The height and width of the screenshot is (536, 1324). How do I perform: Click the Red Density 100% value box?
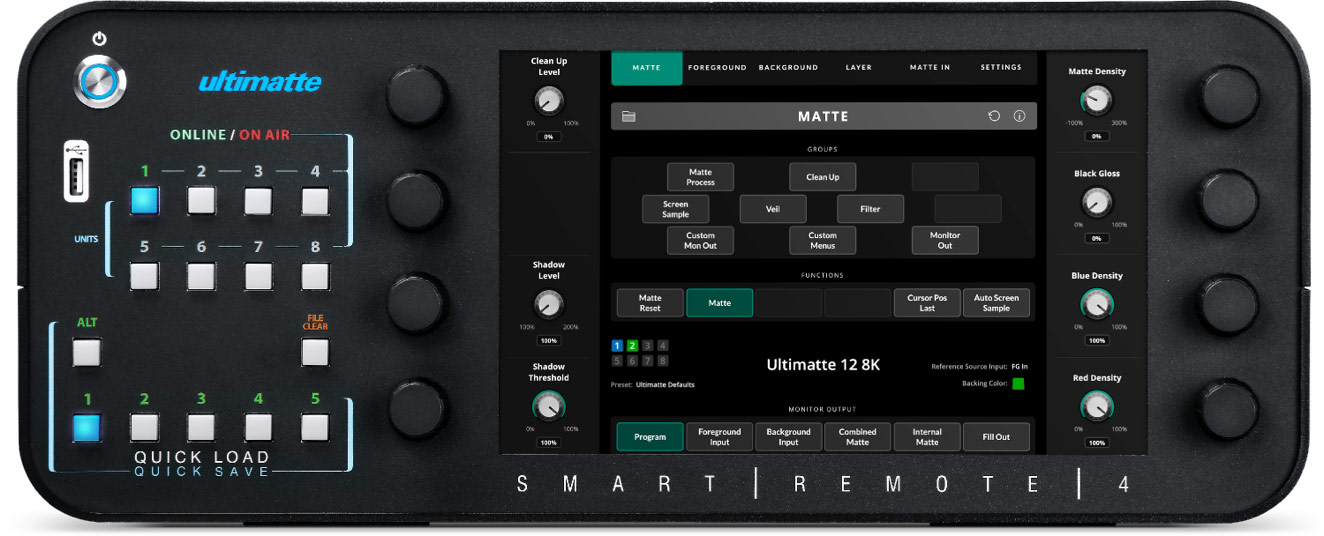coord(1097,442)
